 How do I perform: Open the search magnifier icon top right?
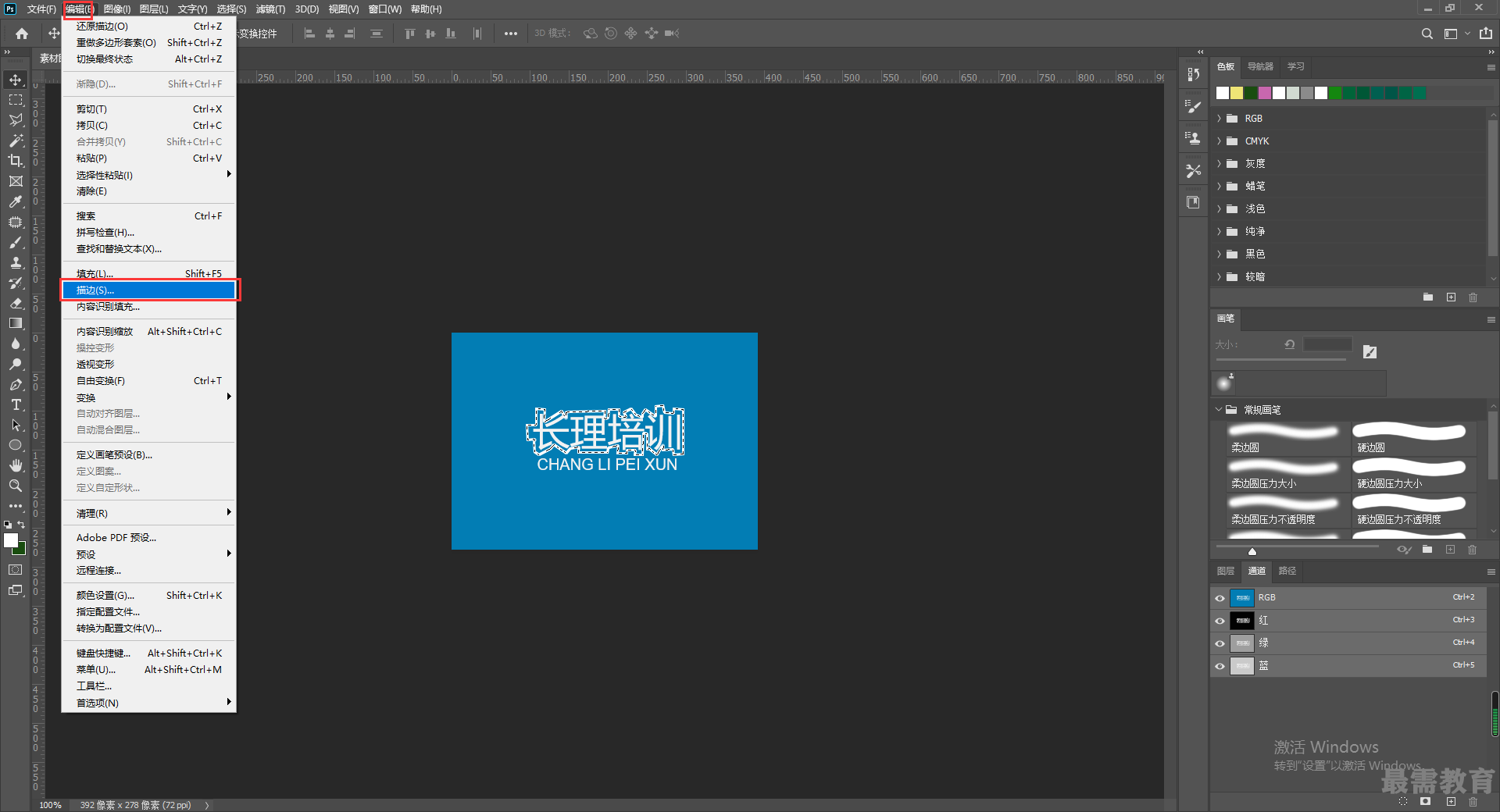click(1427, 34)
